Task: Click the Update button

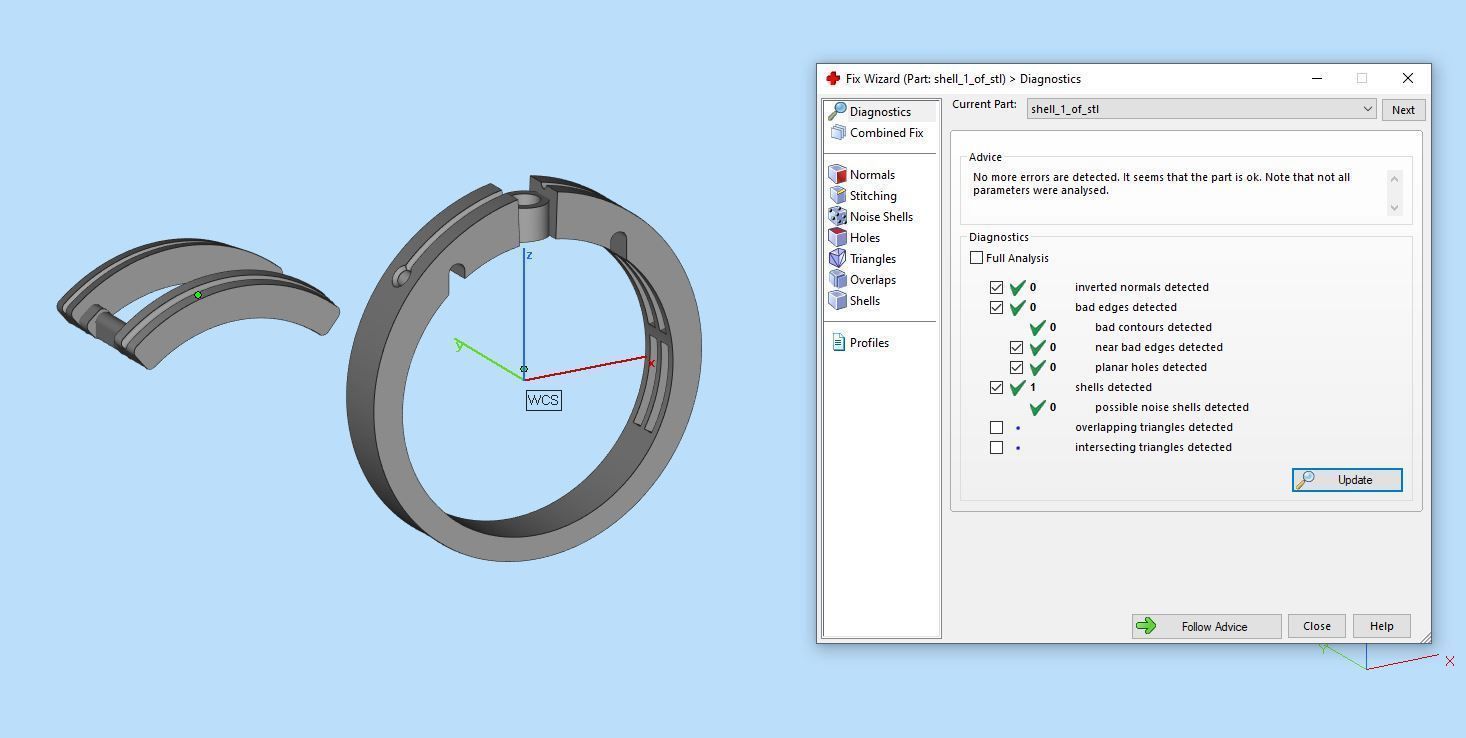Action: pyautogui.click(x=1347, y=480)
